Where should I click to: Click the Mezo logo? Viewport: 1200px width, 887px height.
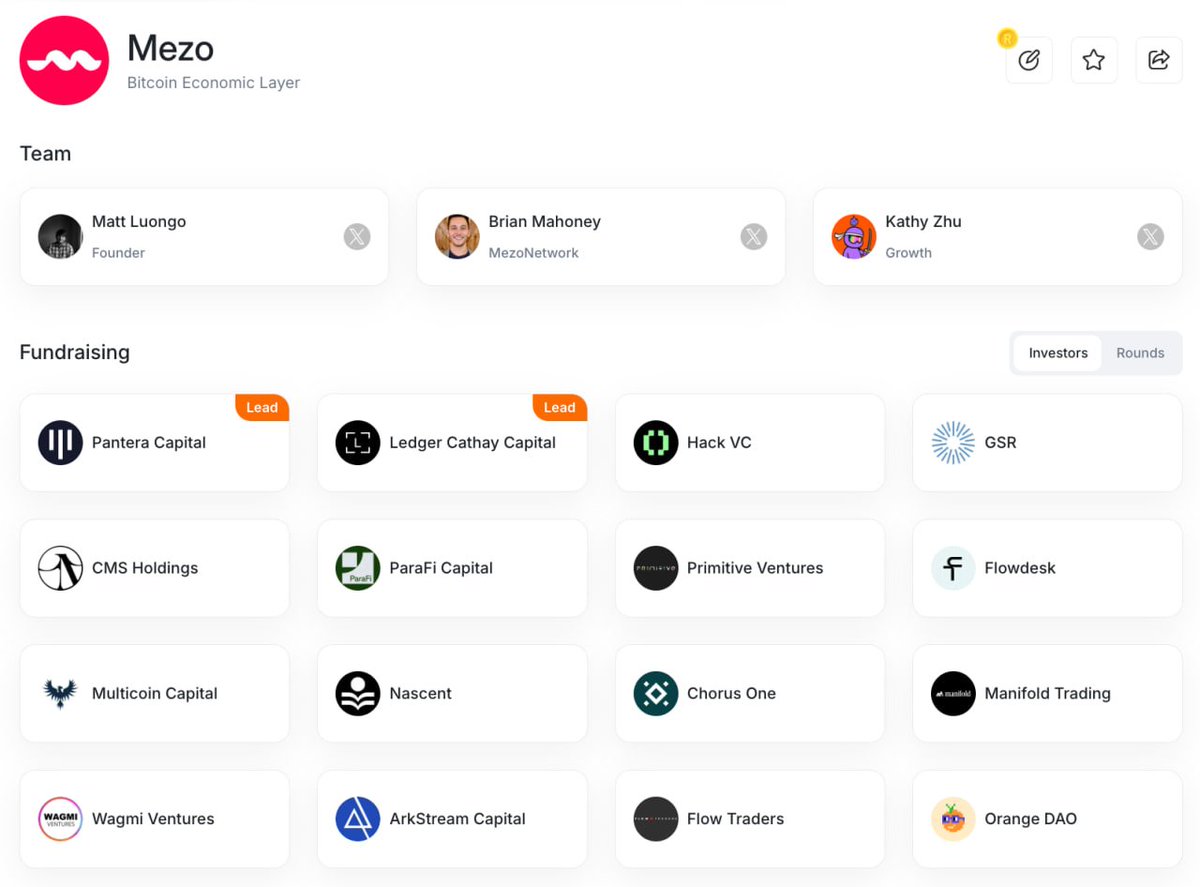64,60
